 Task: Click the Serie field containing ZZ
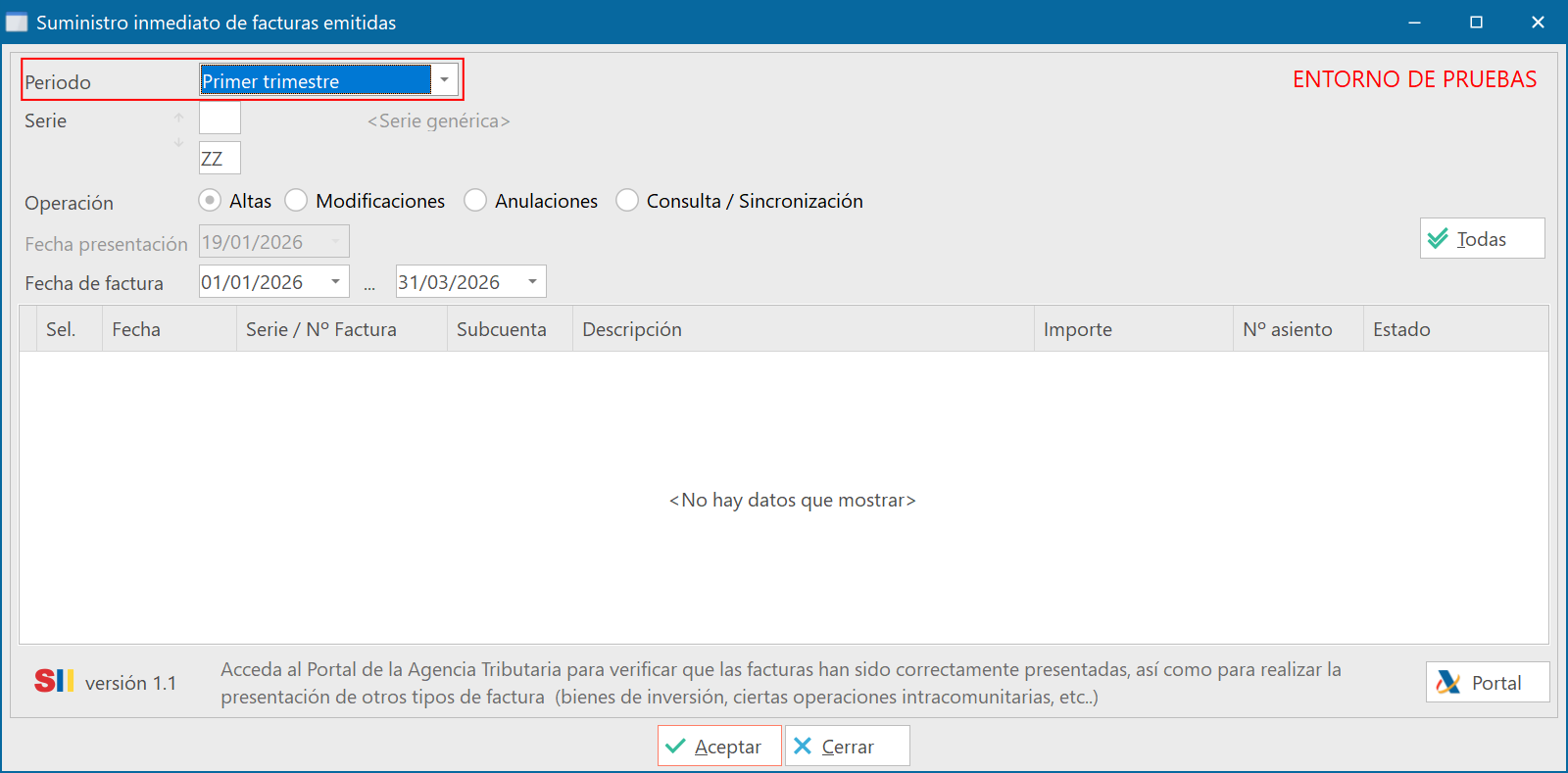point(220,159)
